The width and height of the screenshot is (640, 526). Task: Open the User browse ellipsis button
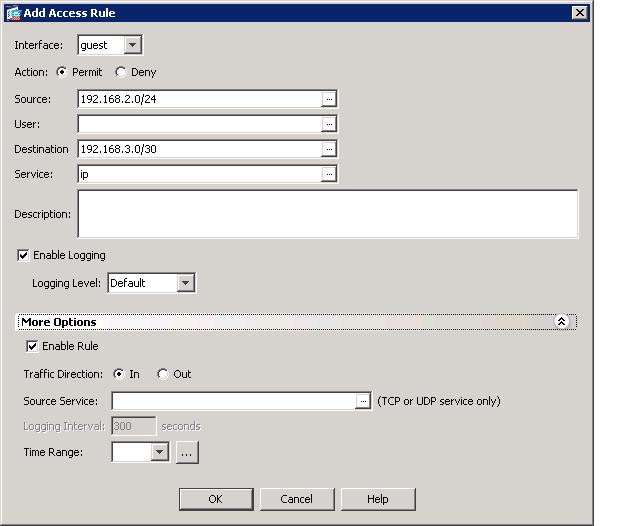pyautogui.click(x=329, y=124)
